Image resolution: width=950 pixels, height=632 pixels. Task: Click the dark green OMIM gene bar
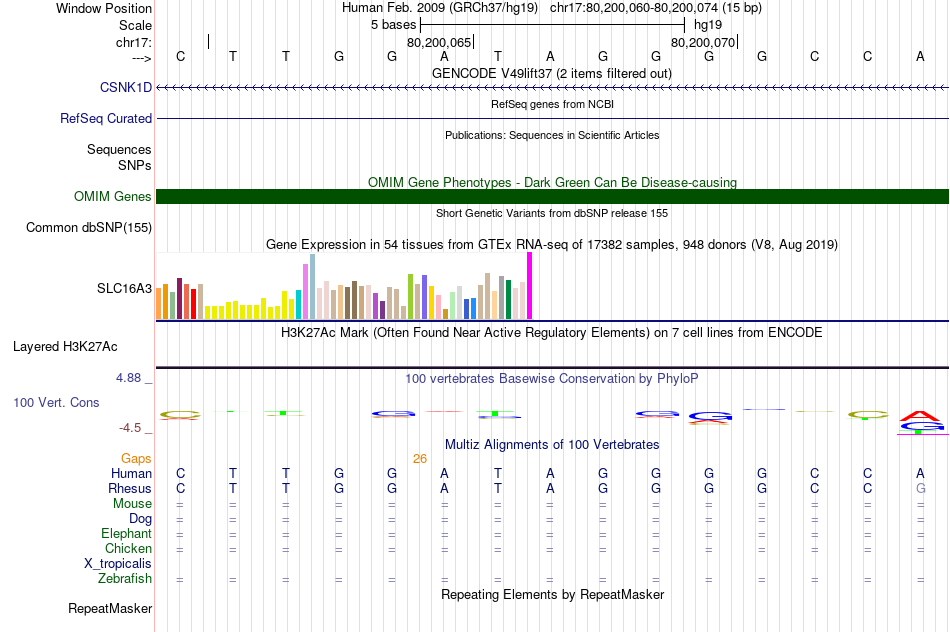pos(552,196)
